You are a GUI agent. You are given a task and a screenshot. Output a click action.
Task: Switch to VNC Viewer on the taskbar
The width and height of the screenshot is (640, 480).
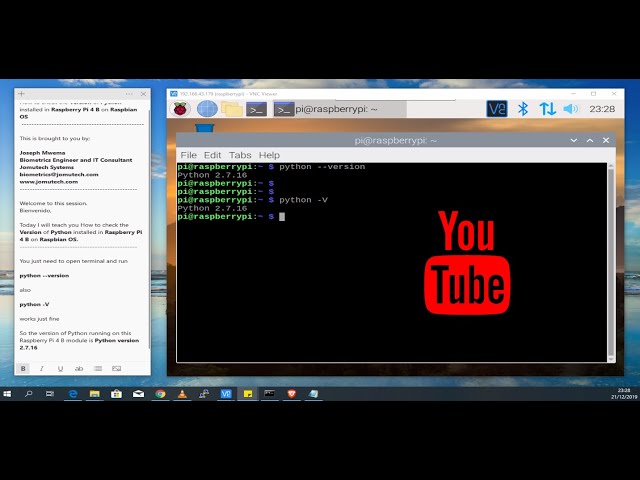click(x=226, y=394)
